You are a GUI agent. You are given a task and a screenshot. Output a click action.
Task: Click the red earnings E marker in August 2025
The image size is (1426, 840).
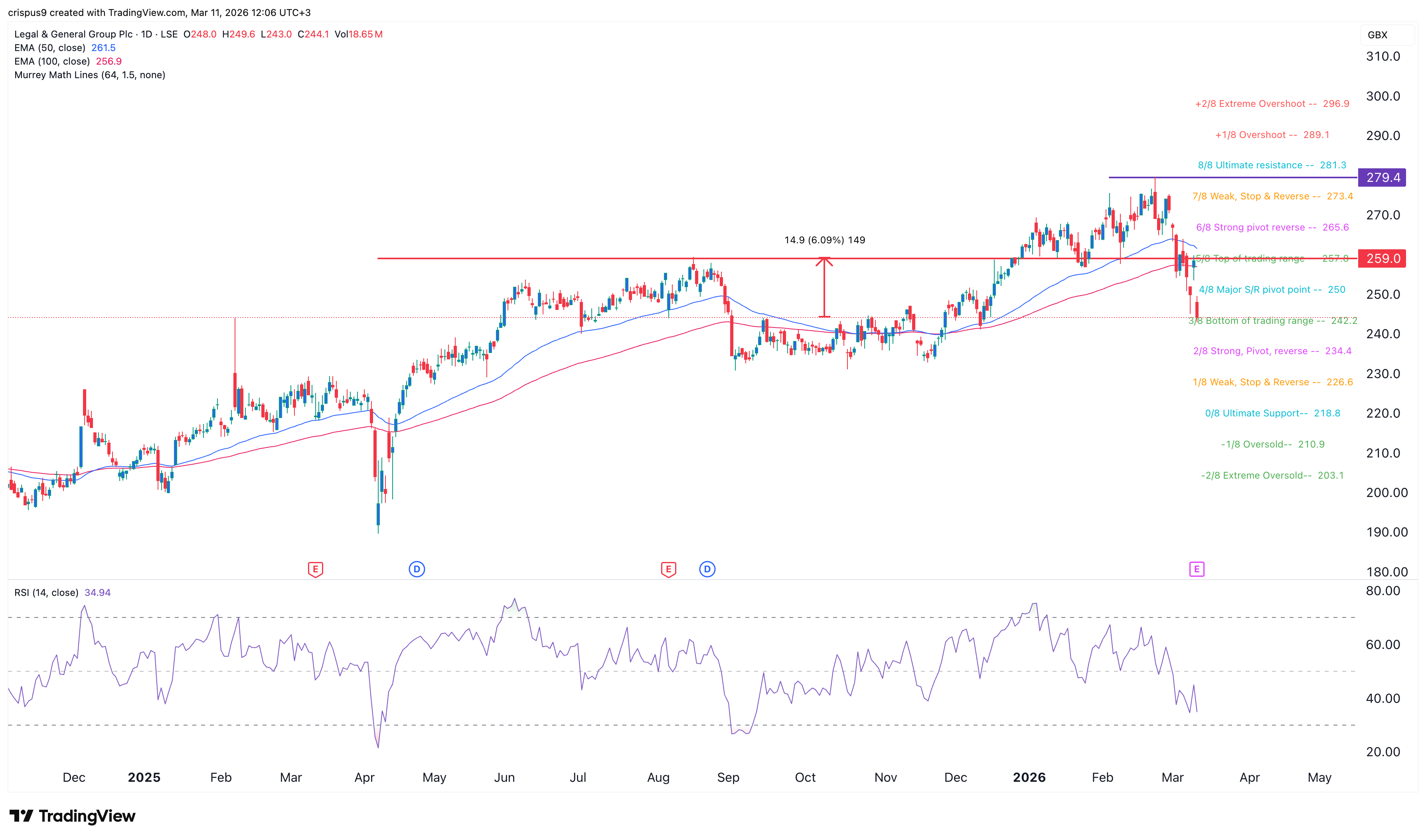click(x=668, y=569)
